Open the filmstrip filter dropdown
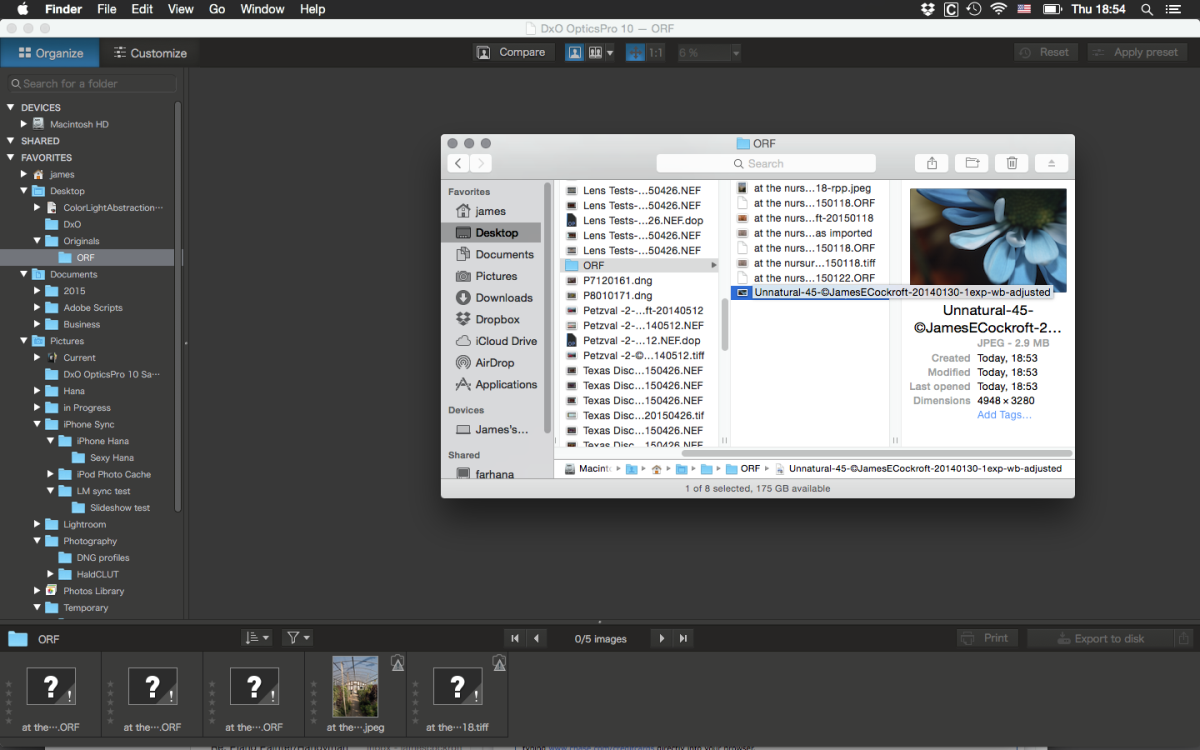Image resolution: width=1200 pixels, height=750 pixels. pyautogui.click(x=297, y=638)
